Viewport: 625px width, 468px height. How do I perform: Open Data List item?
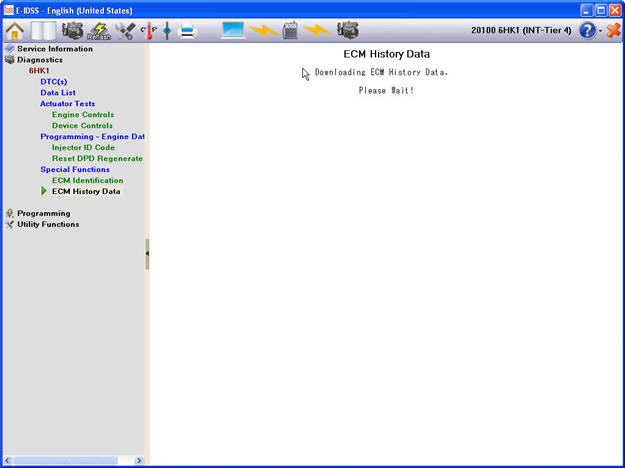pyautogui.click(x=57, y=92)
